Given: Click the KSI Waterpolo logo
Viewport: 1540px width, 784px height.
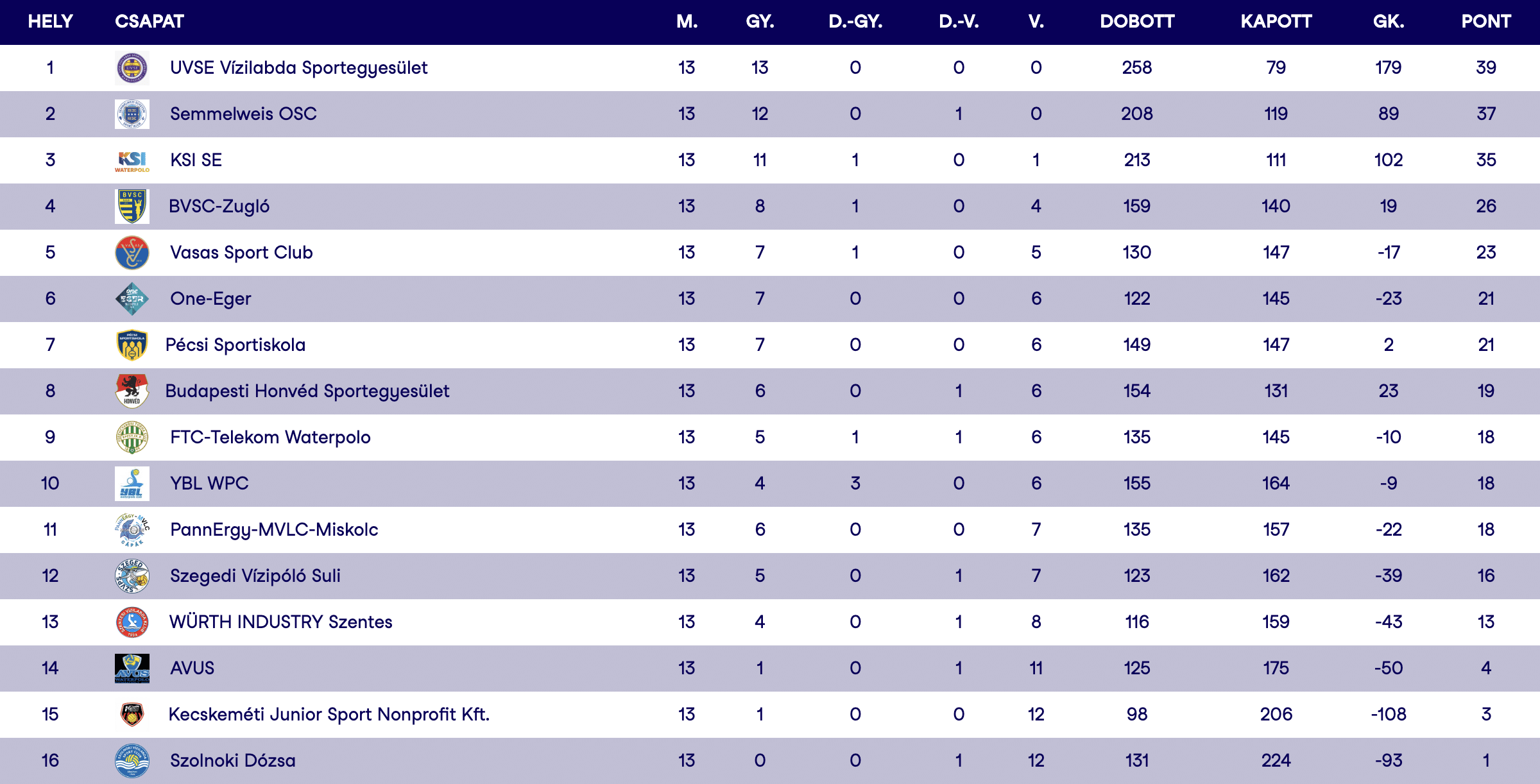Looking at the screenshot, I should click(132, 160).
